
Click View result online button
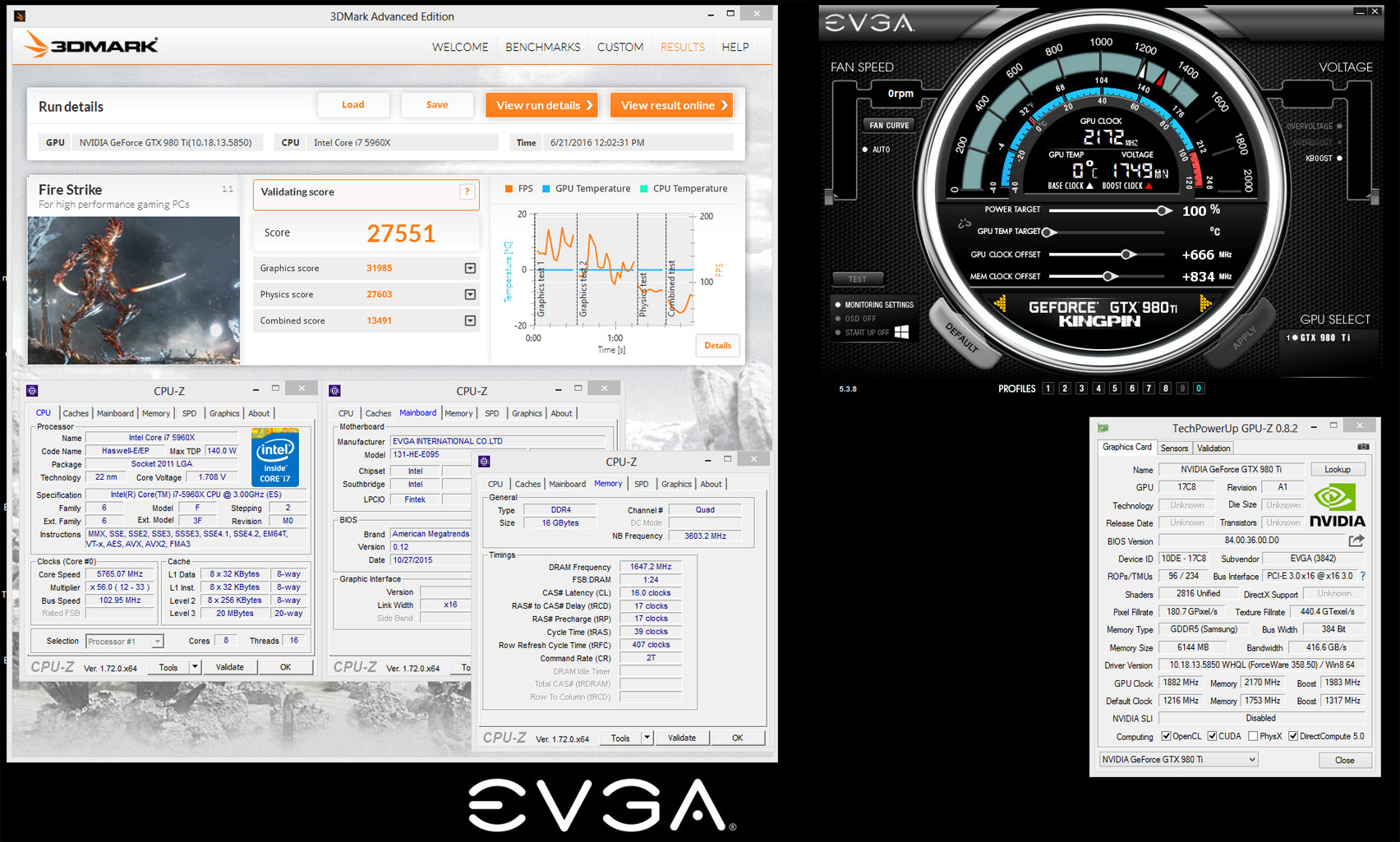pyautogui.click(x=671, y=105)
